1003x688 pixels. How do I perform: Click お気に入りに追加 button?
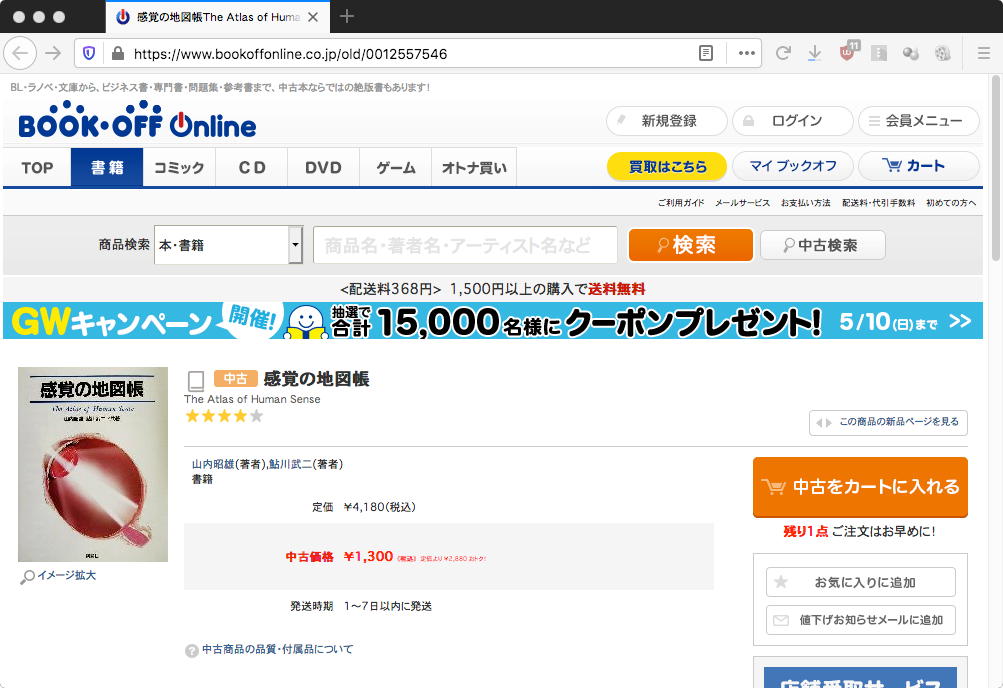[860, 582]
